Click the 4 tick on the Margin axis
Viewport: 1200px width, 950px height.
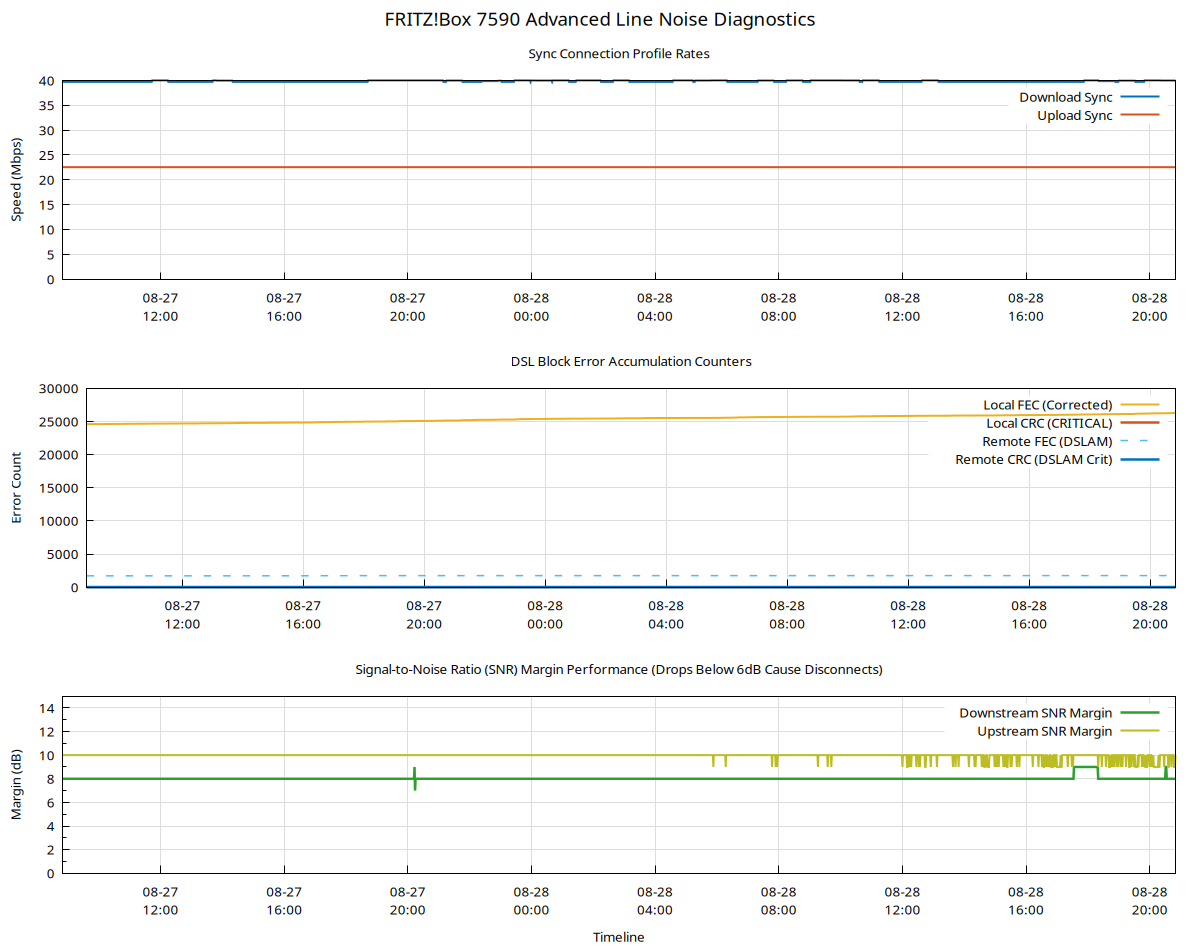[50, 826]
